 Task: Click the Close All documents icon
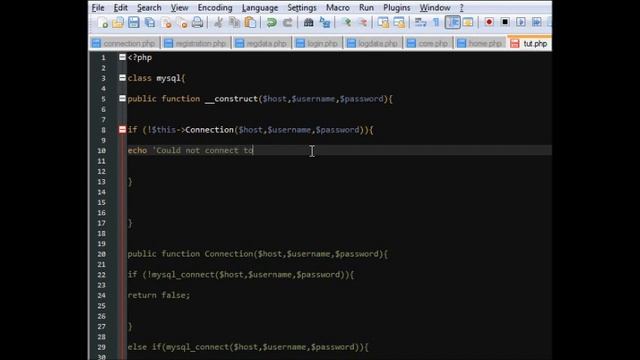[x=182, y=22]
